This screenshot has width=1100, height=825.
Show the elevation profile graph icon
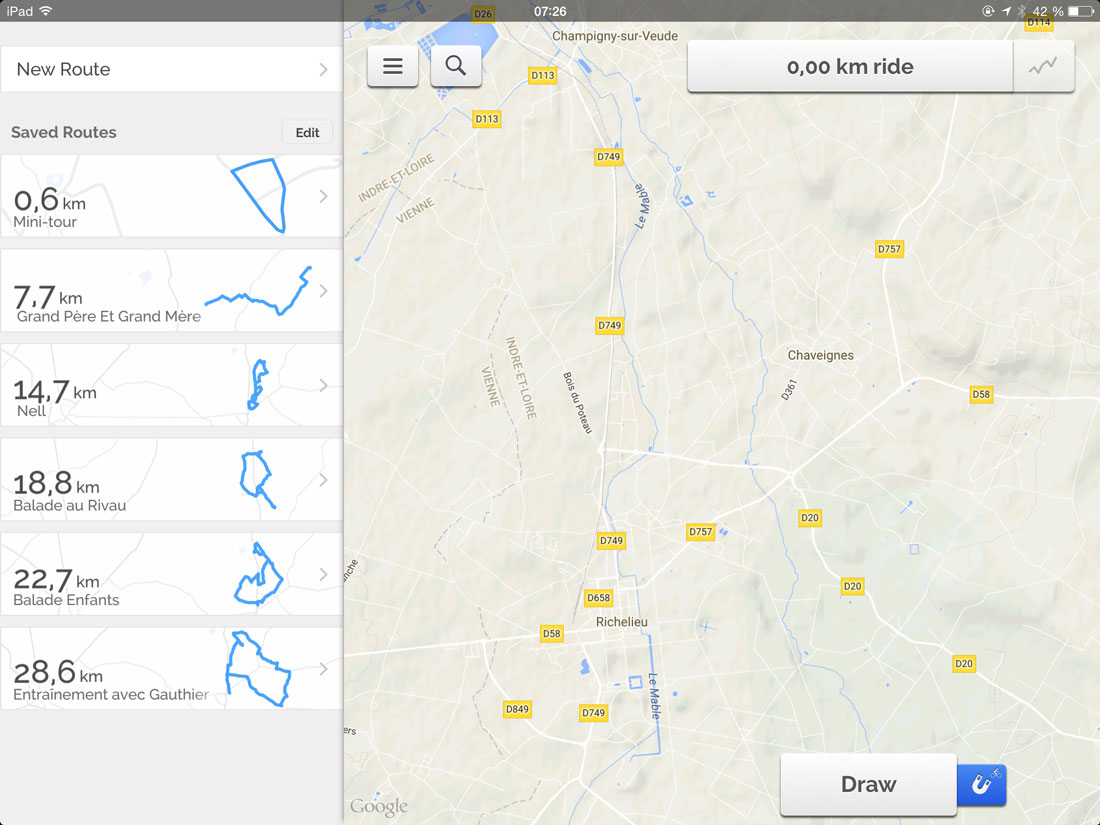coord(1043,67)
